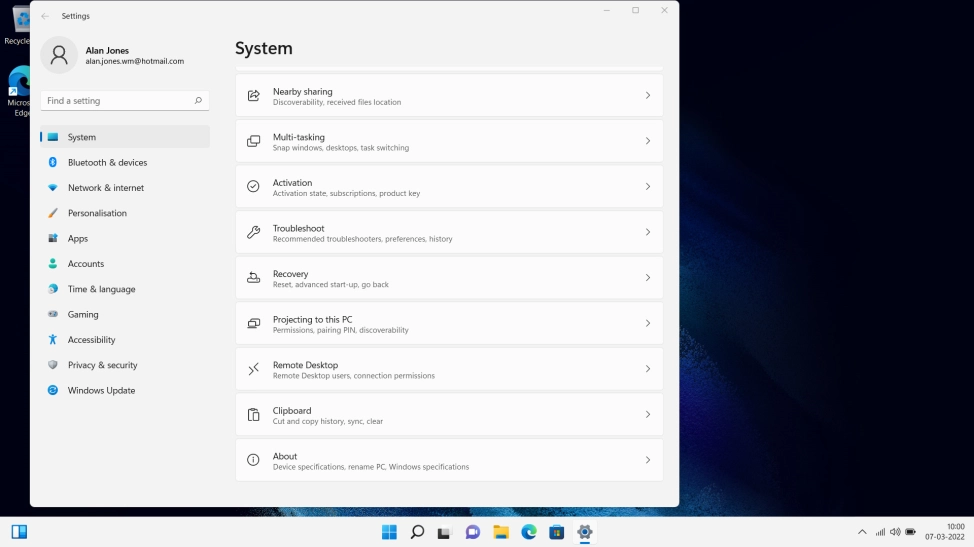
Task: Click the search magnifier in Find a setting
Action: (198, 101)
